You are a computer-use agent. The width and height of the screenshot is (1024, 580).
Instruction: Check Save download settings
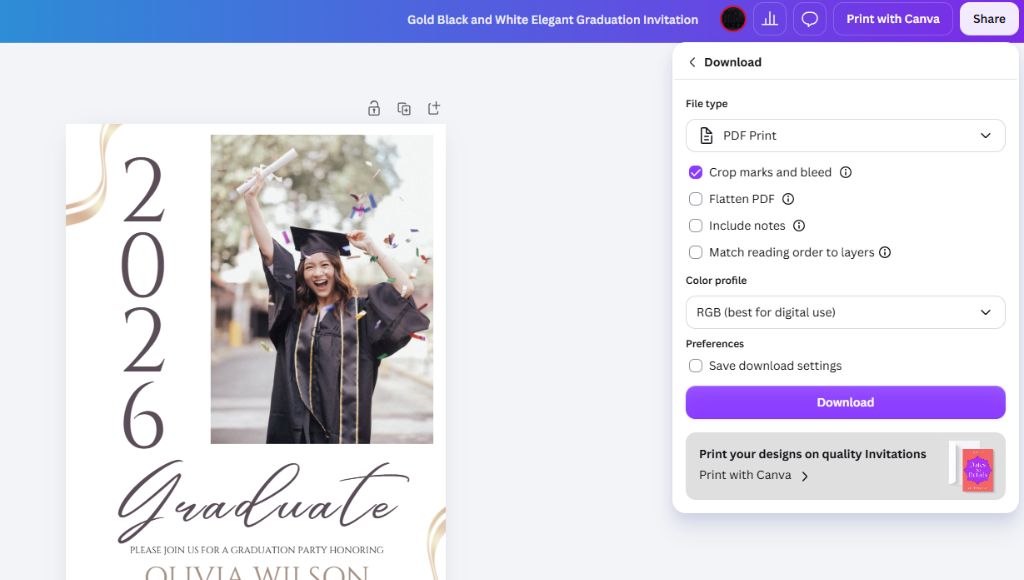696,366
